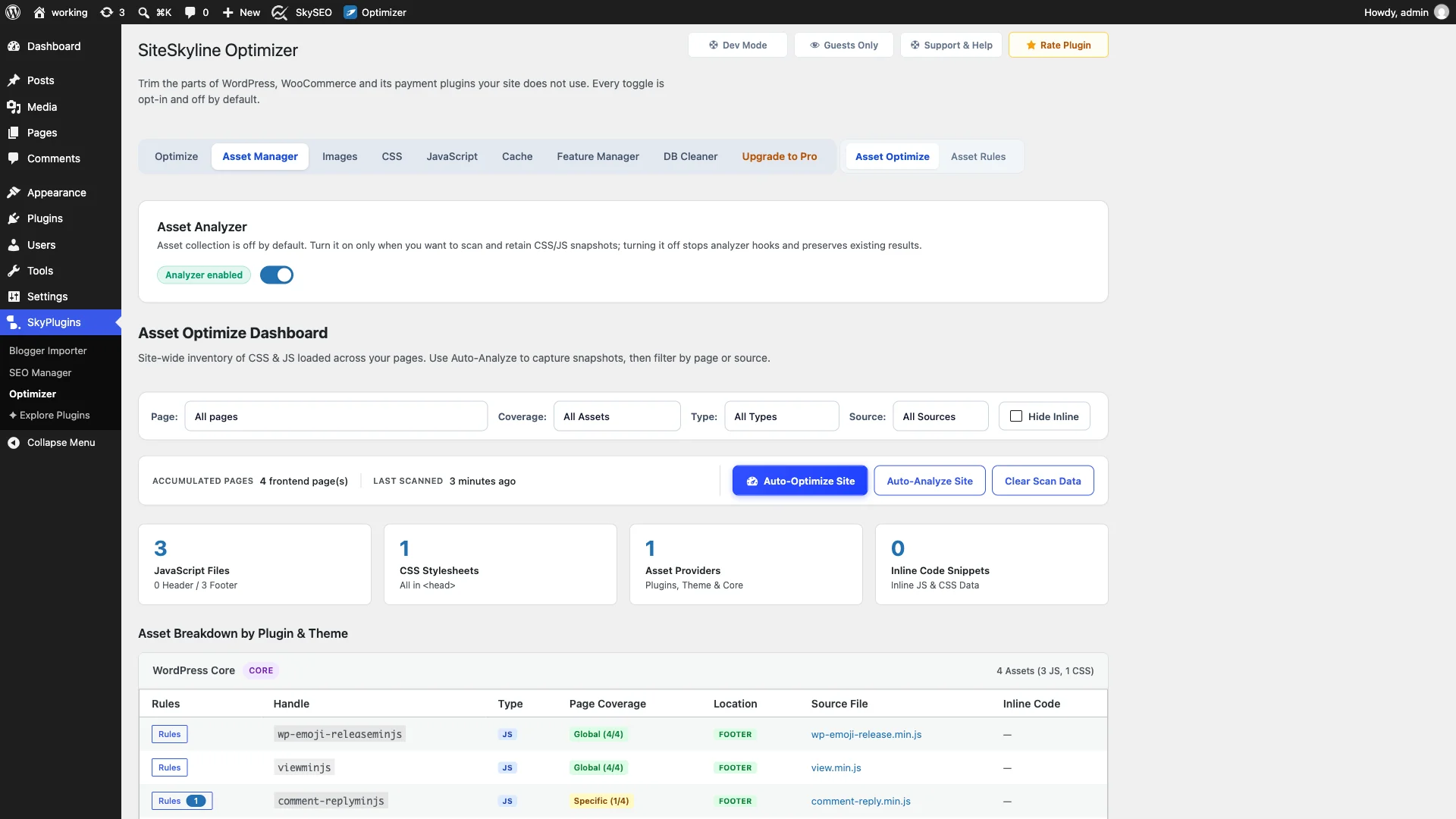Image resolution: width=1456 pixels, height=819 pixels.
Task: Open the comments bubble in admin bar
Action: click(190, 12)
